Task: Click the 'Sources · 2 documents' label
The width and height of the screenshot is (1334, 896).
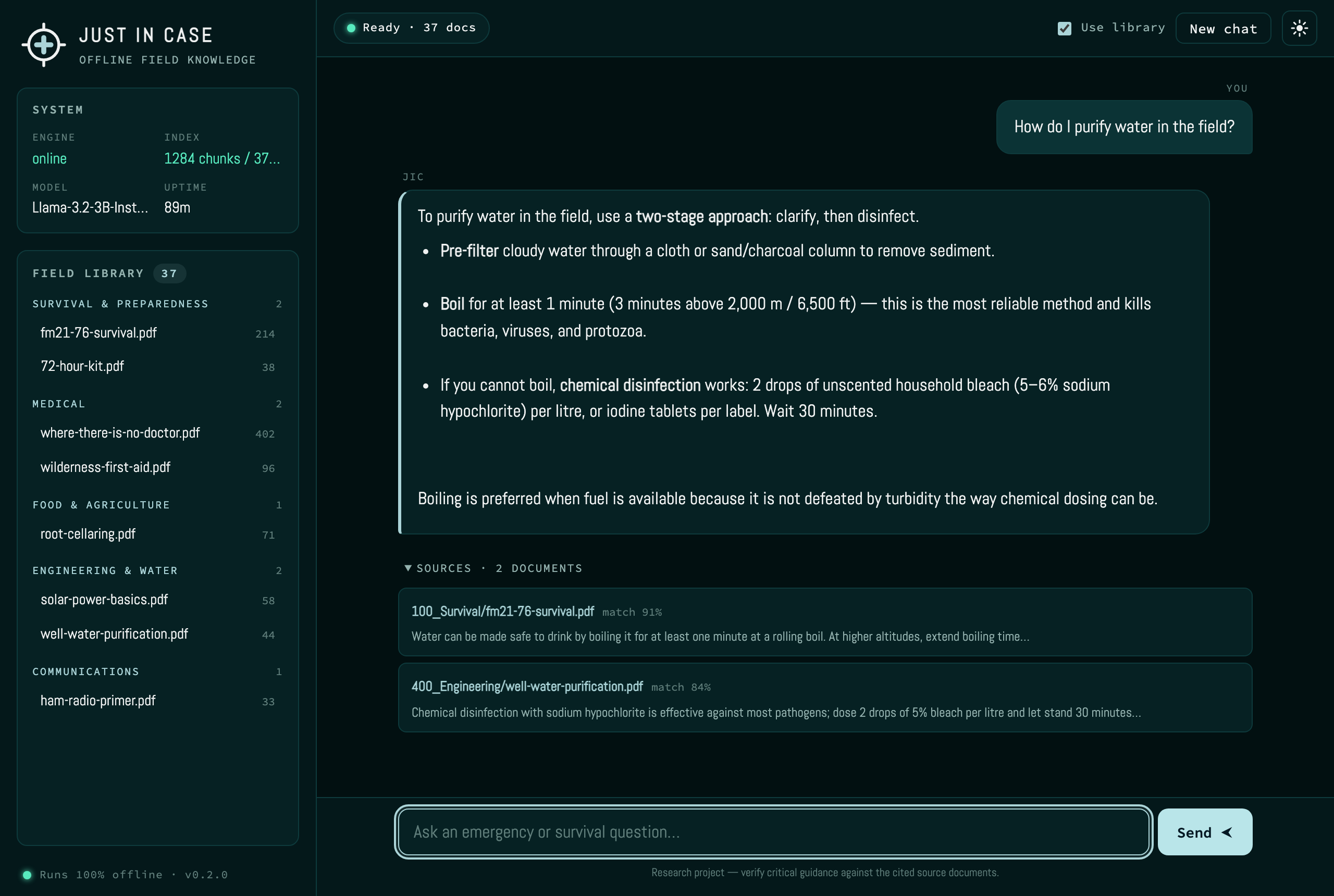Action: click(500, 568)
